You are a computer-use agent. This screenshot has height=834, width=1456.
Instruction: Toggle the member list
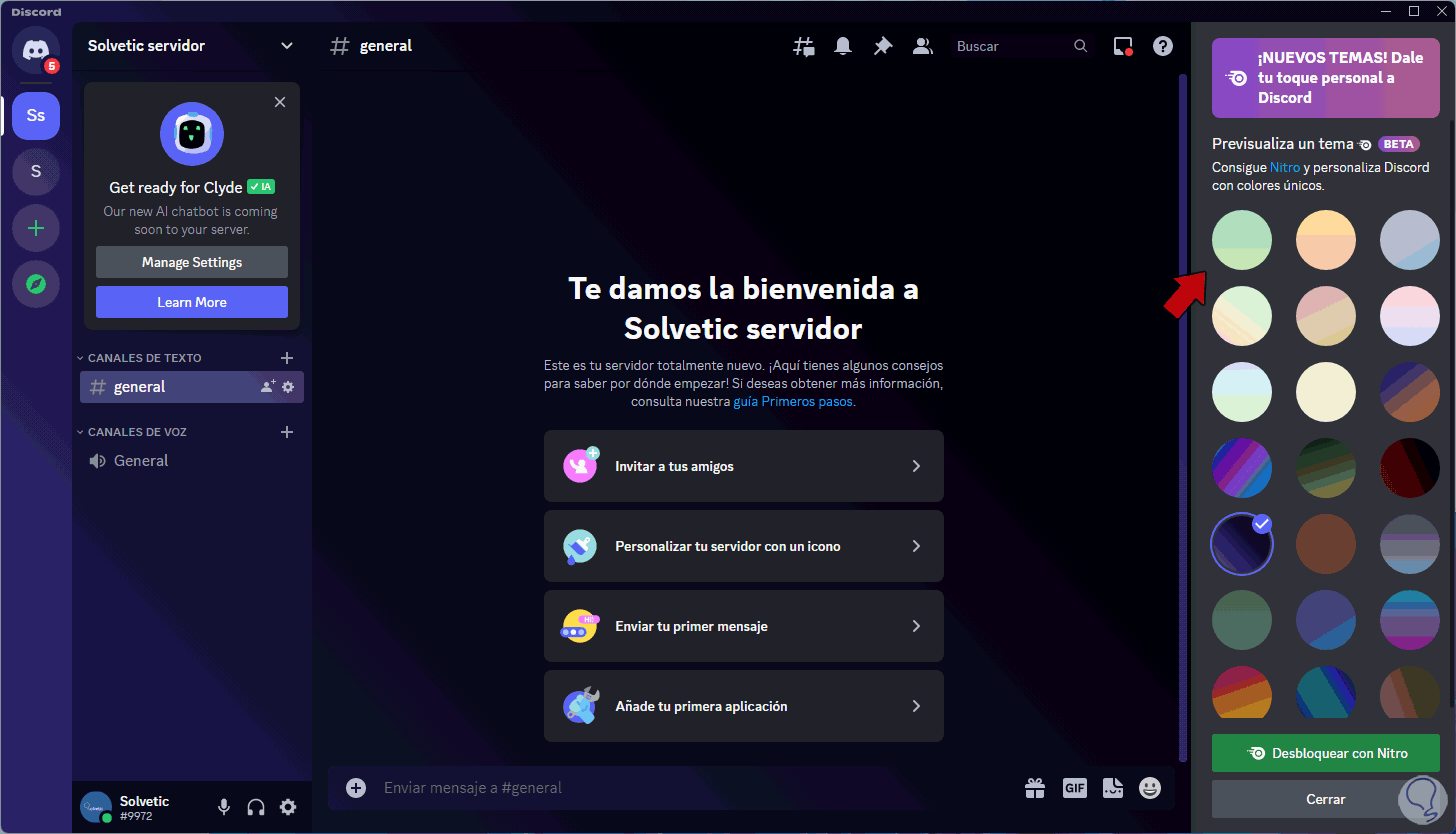pyautogui.click(x=922, y=46)
